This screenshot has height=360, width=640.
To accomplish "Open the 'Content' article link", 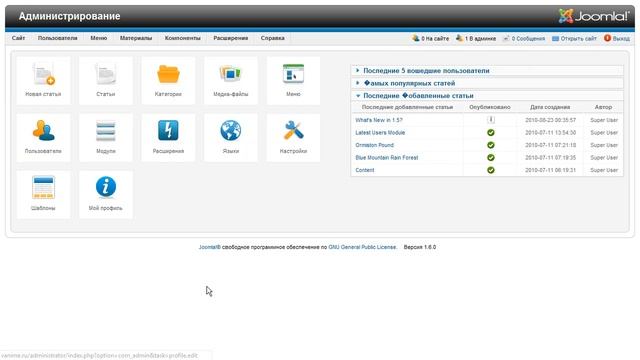I will point(364,170).
